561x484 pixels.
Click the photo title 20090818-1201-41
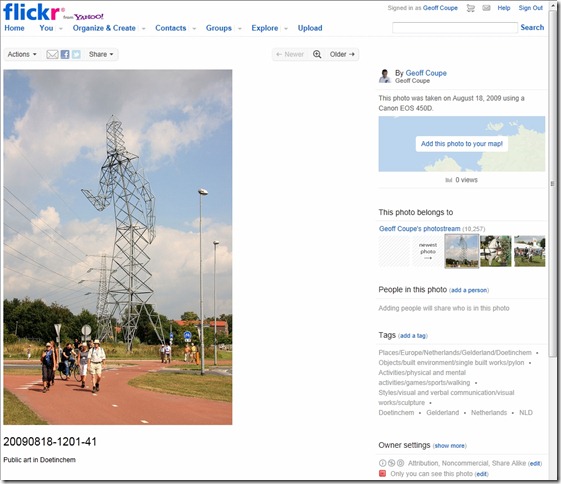[50, 442]
